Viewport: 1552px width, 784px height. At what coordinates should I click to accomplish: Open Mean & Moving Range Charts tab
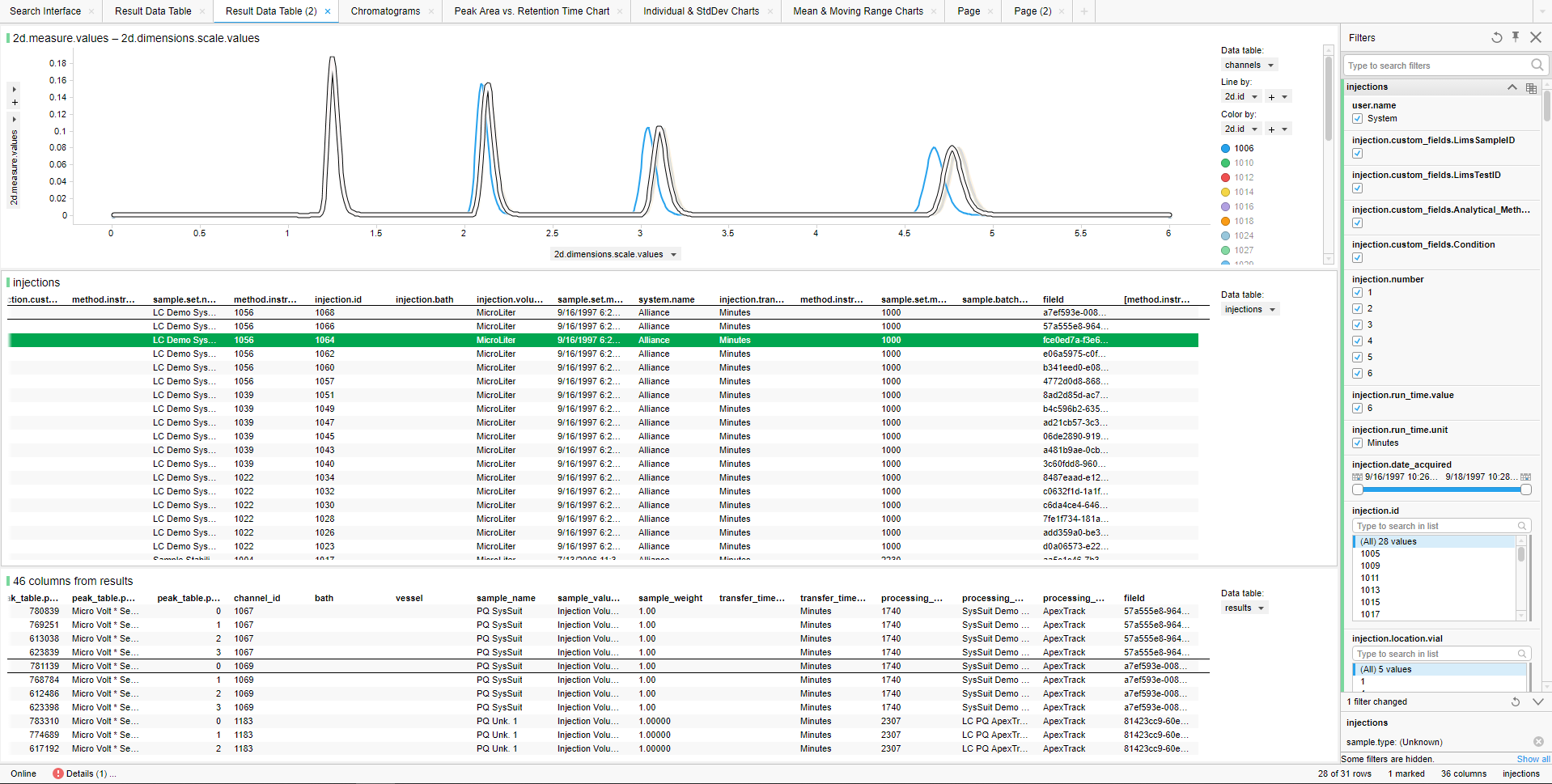coord(858,11)
